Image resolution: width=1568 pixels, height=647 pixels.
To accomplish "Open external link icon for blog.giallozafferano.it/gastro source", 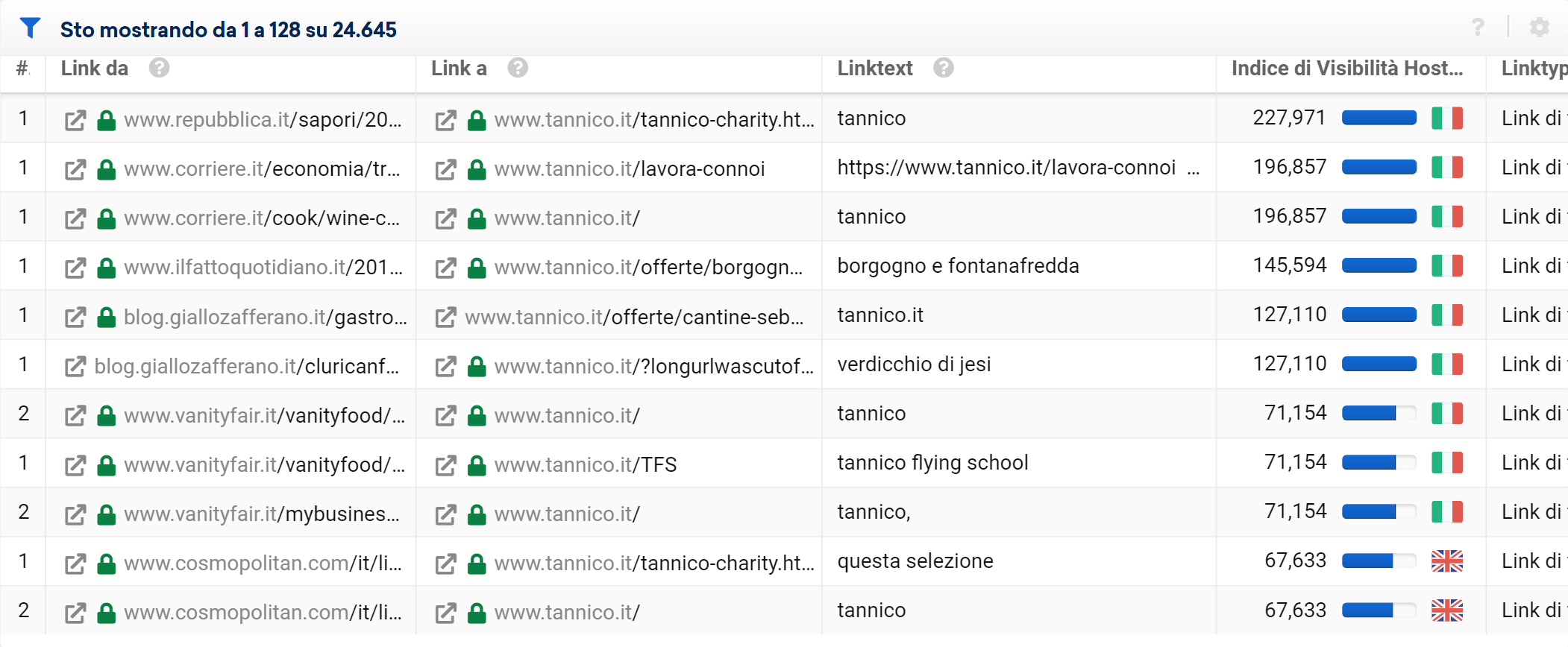I will [x=75, y=317].
